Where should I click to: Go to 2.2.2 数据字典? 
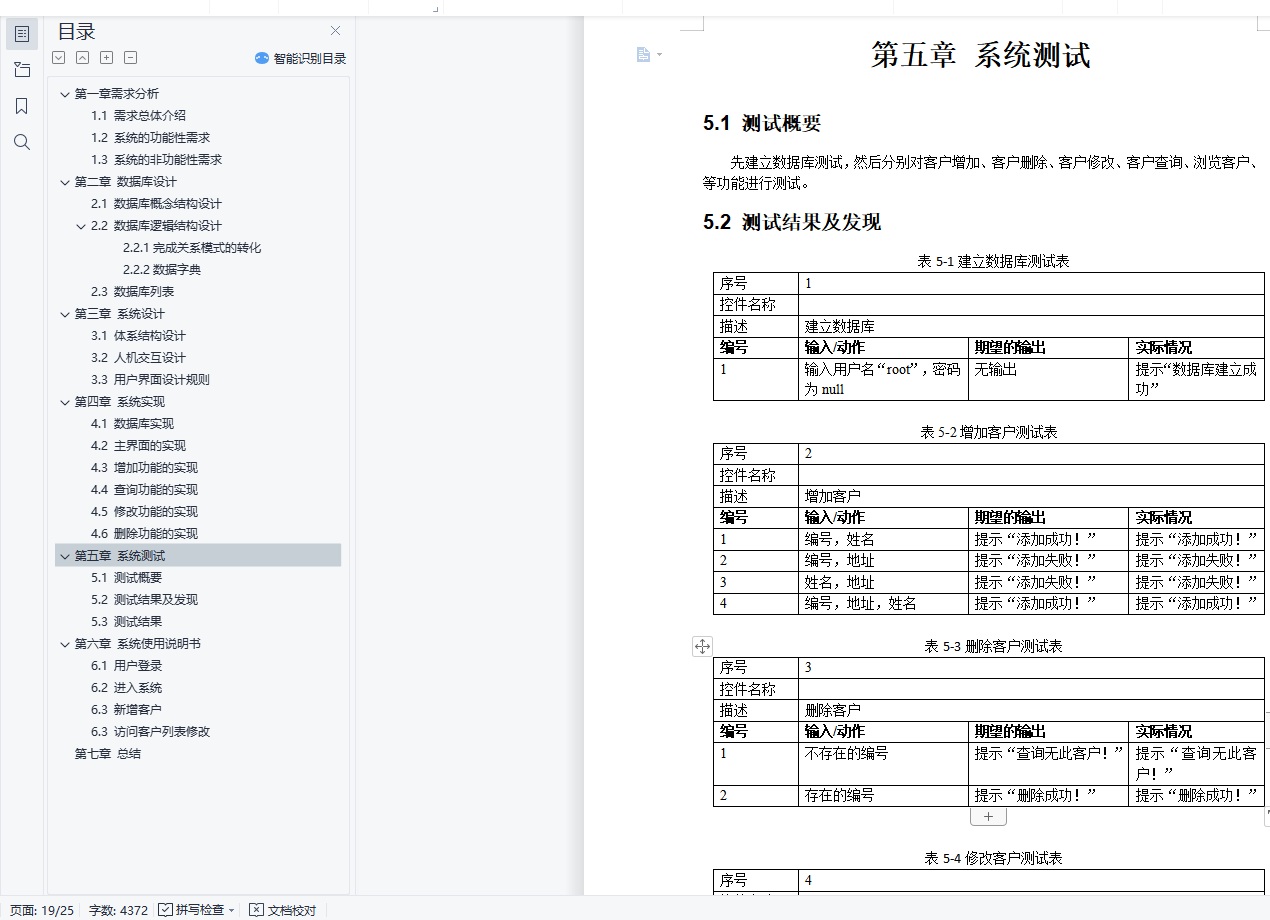pos(162,270)
